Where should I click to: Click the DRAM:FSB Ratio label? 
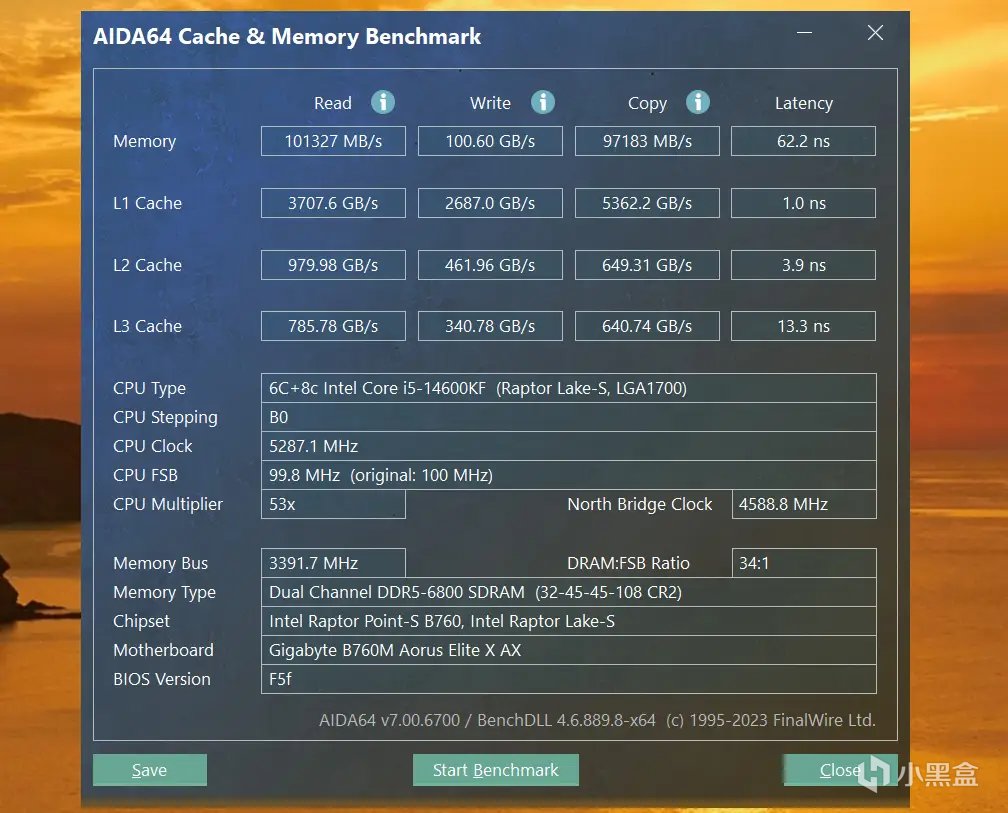[628, 563]
